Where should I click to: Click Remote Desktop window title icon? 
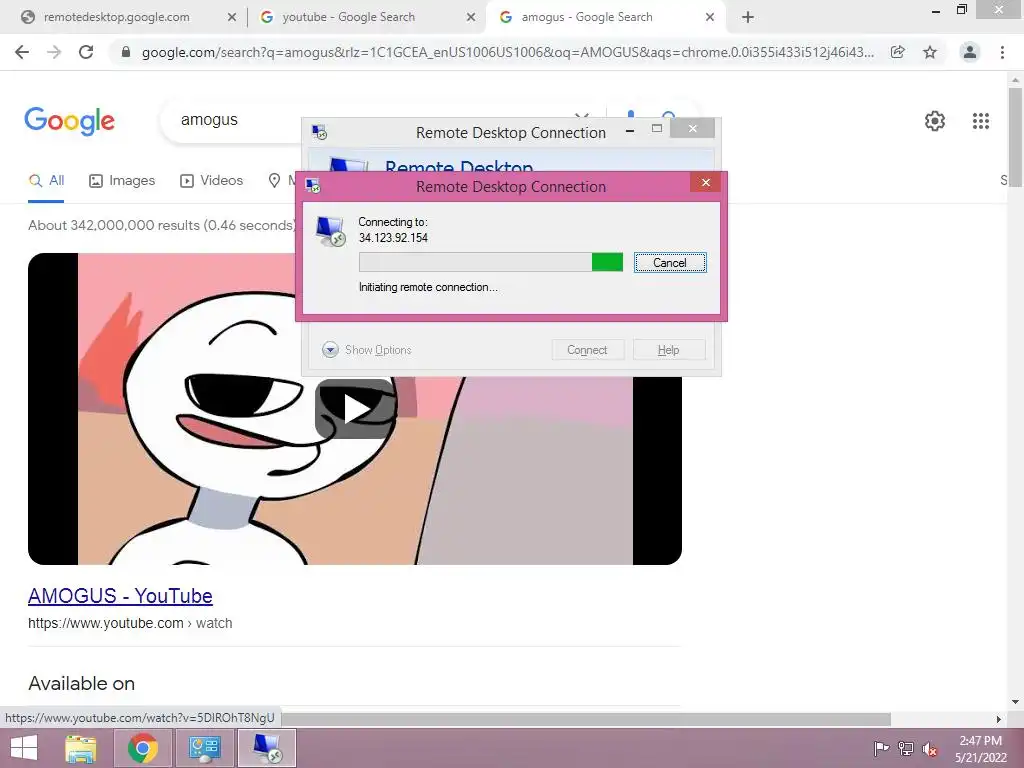[x=319, y=133]
